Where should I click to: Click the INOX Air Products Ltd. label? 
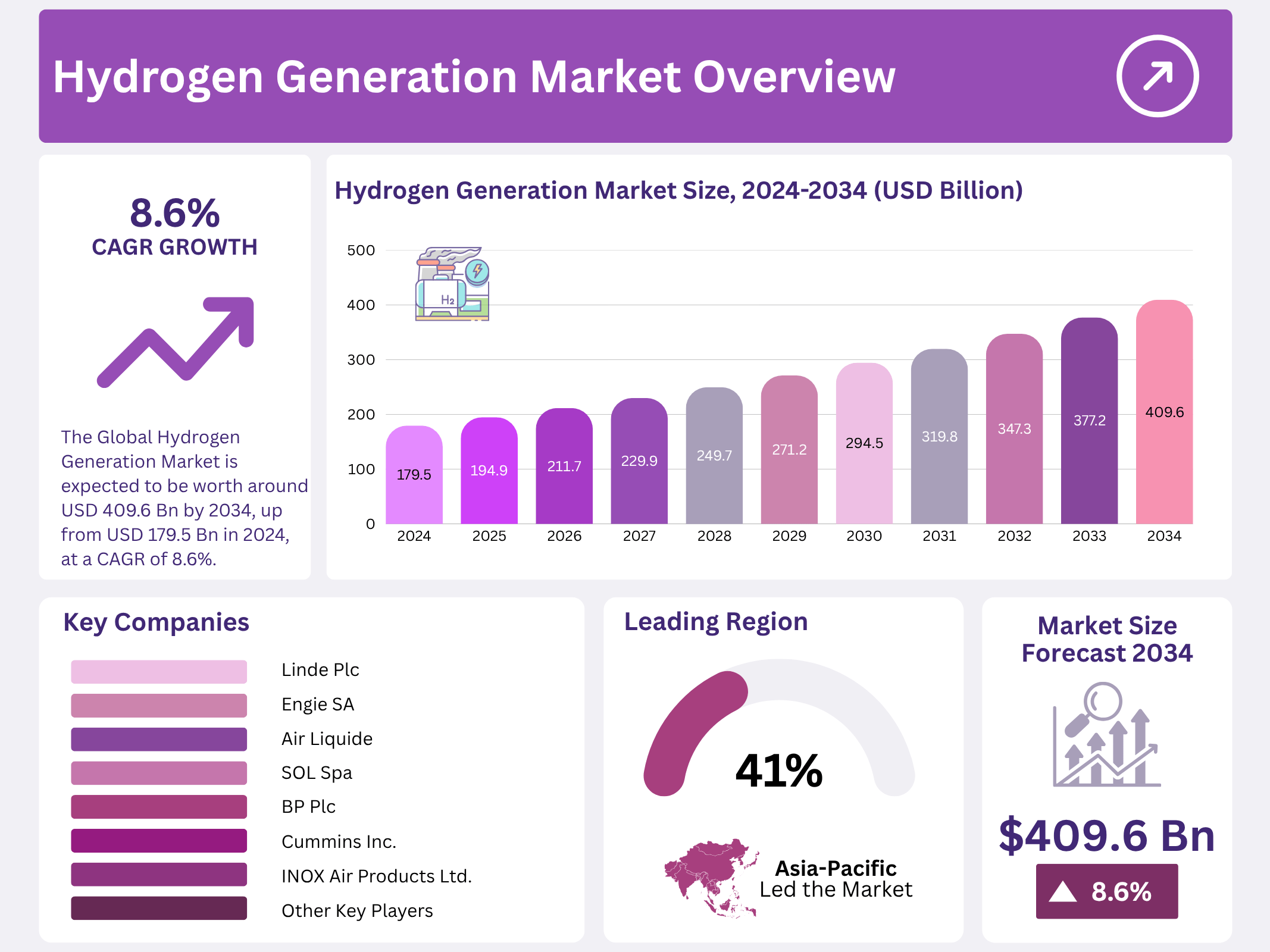click(x=376, y=876)
